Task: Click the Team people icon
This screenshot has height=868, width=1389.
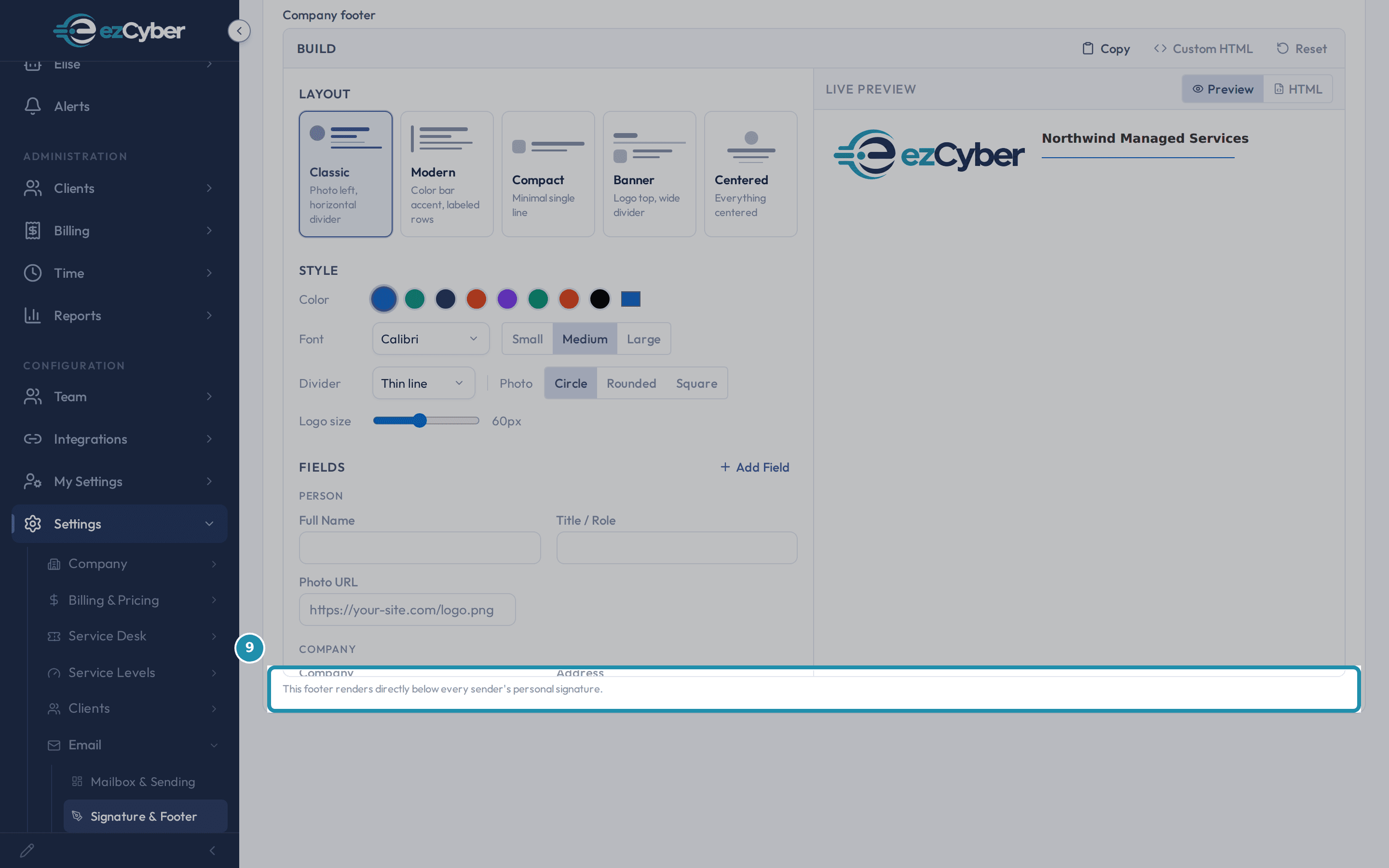Action: coord(33,397)
